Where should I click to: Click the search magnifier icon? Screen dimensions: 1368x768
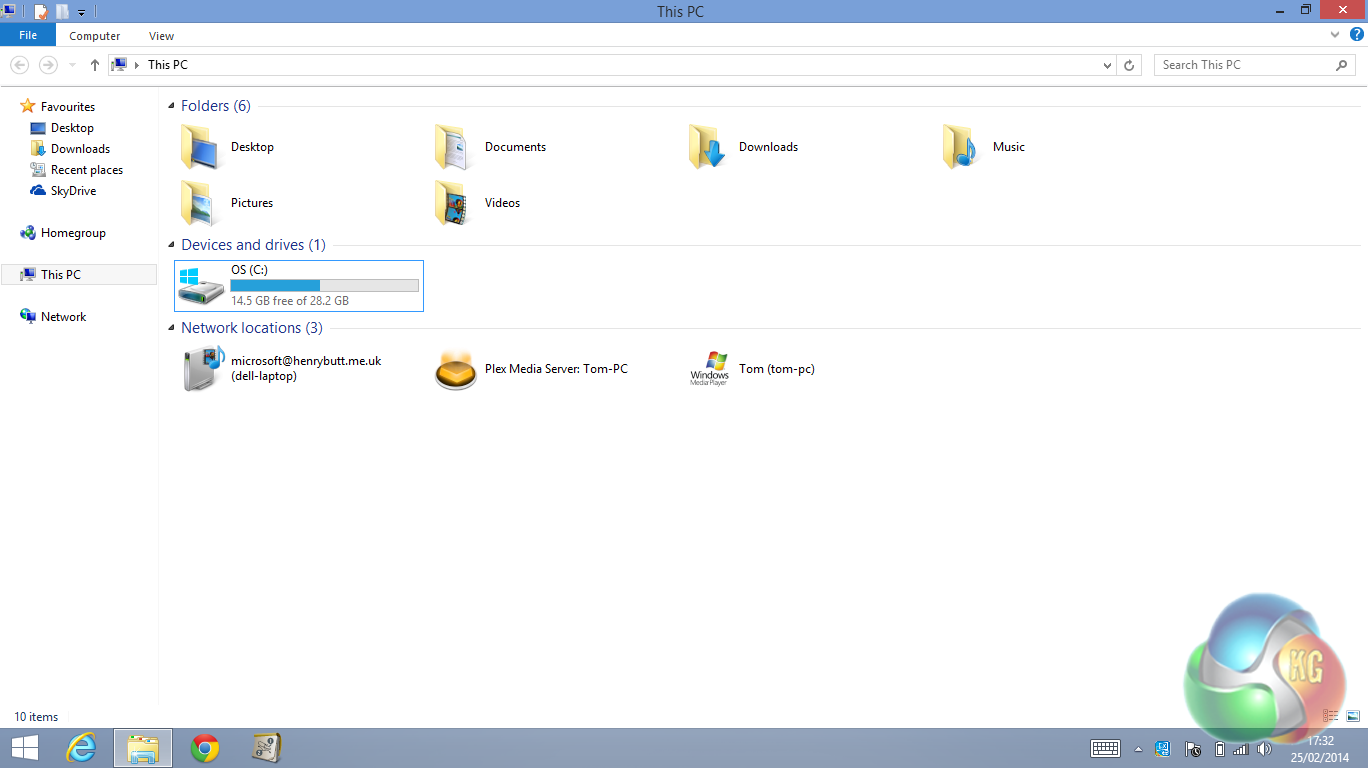1342,65
